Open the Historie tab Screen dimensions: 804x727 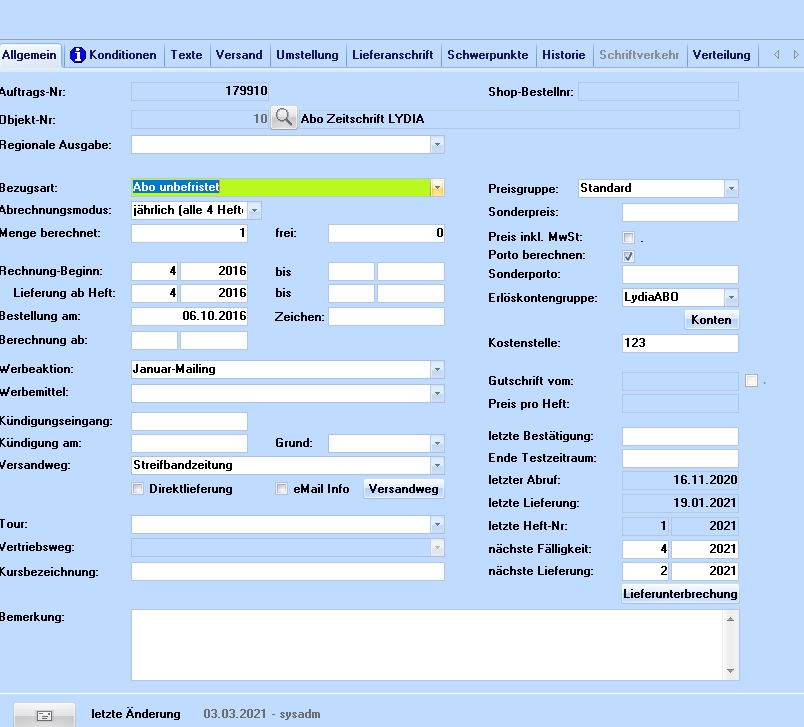pyautogui.click(x=564, y=55)
